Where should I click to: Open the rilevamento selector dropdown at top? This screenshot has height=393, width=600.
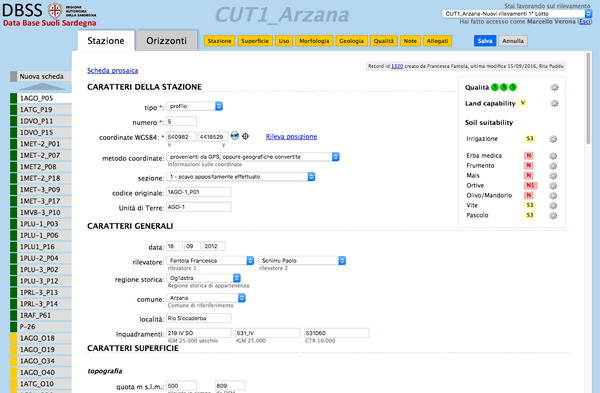517,14
